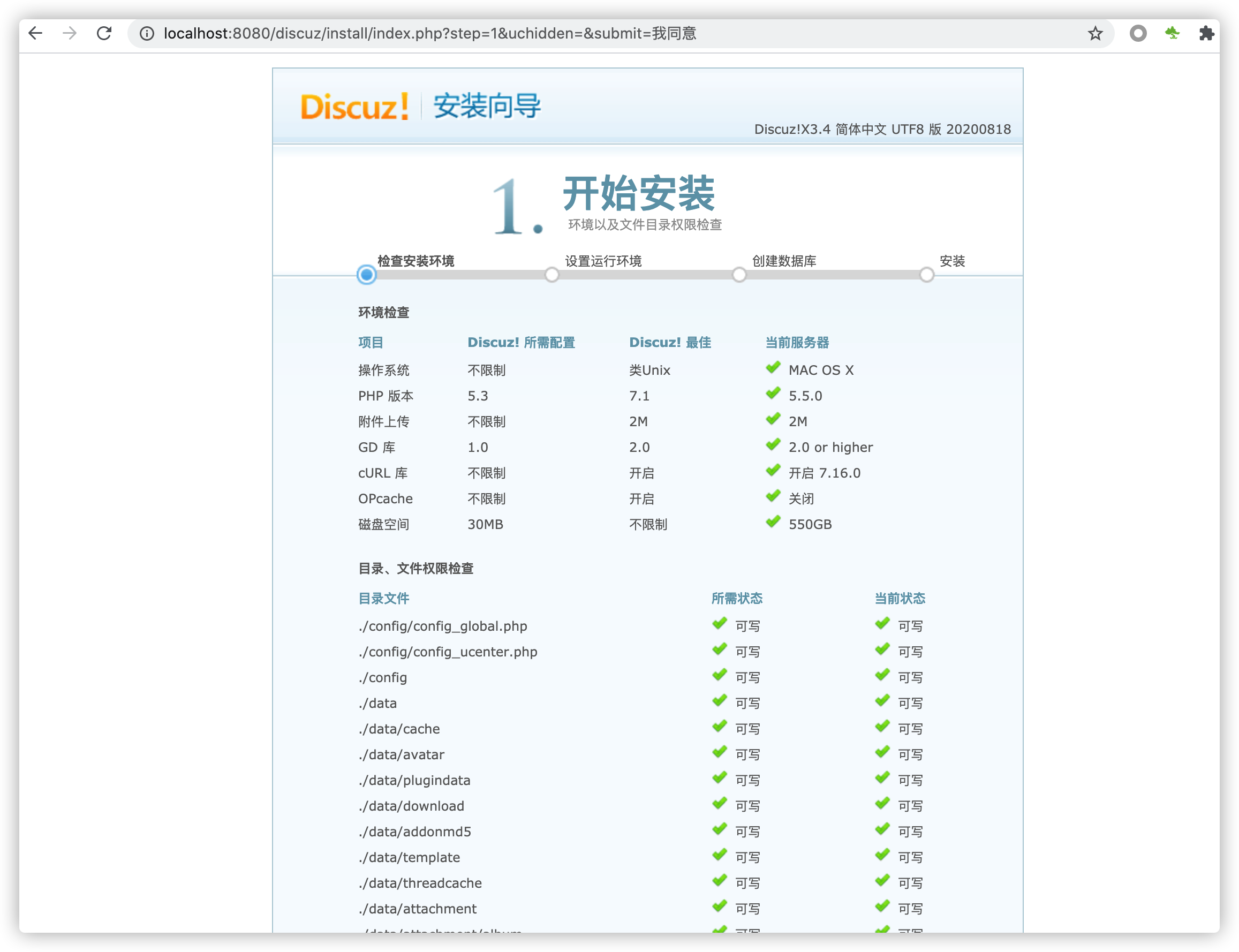This screenshot has width=1239, height=952.
Task: Click the site information icon
Action: [x=147, y=34]
